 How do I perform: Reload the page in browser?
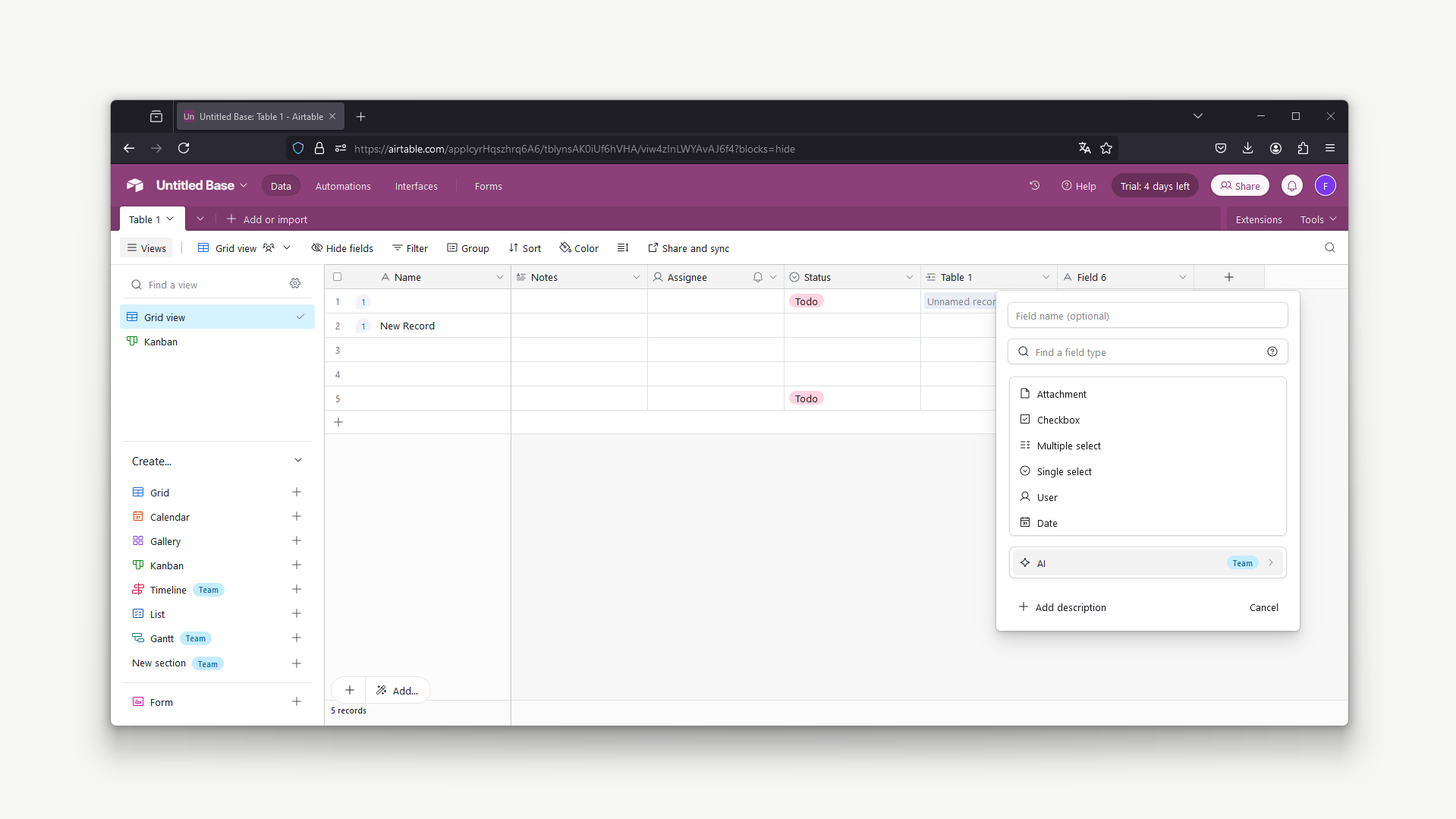point(184,148)
